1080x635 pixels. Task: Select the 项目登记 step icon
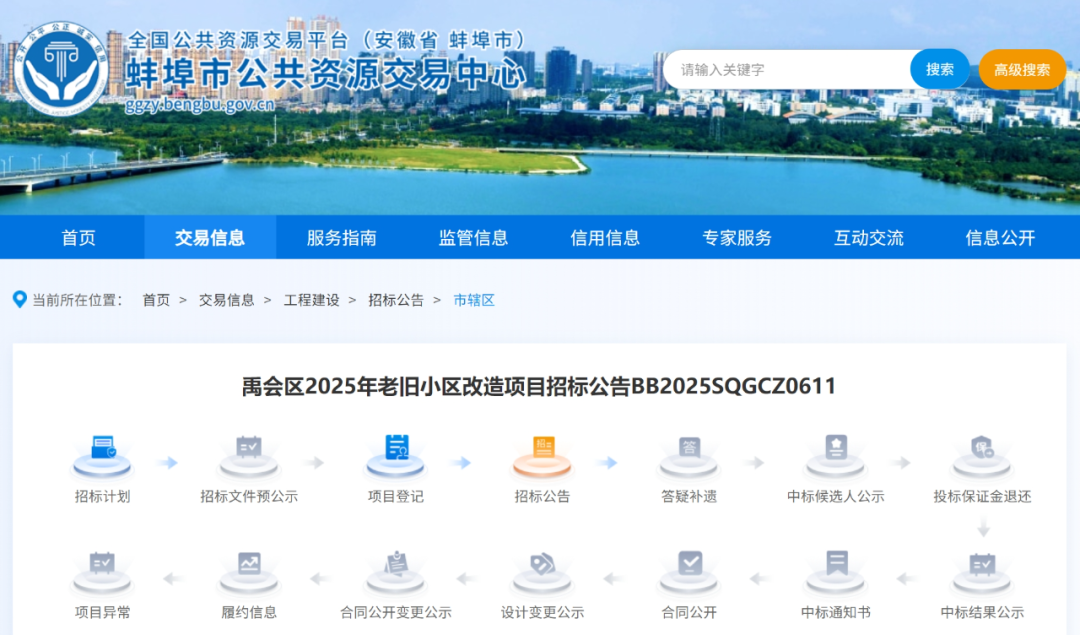click(396, 453)
